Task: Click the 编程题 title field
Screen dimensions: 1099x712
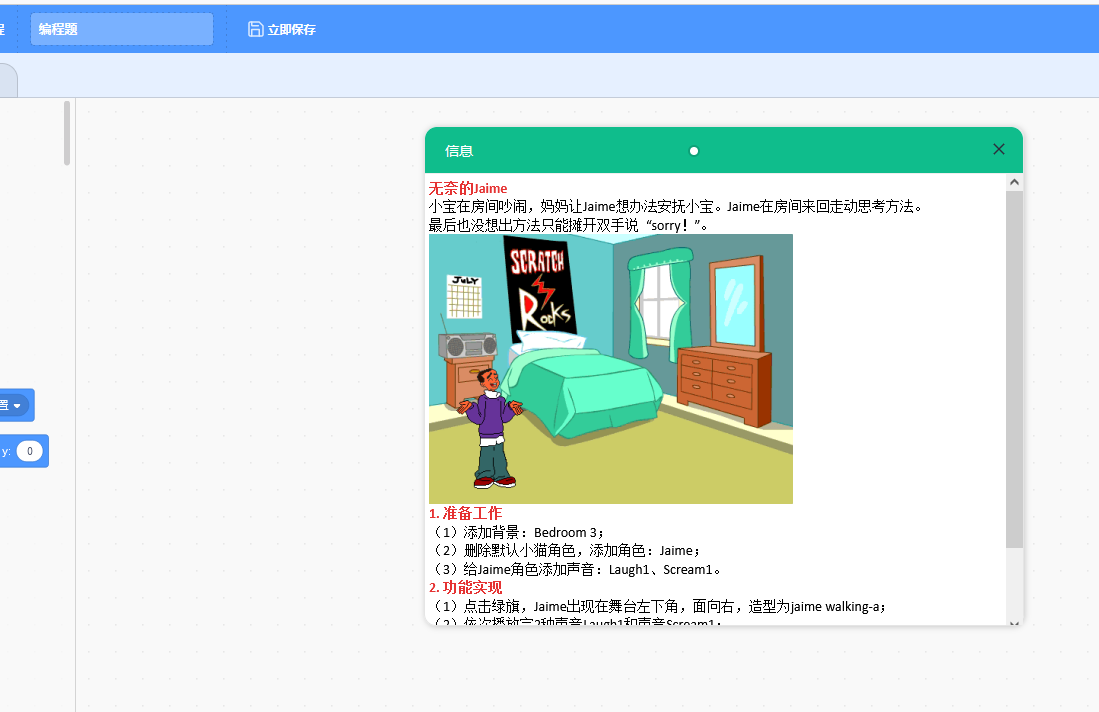Action: [x=122, y=29]
